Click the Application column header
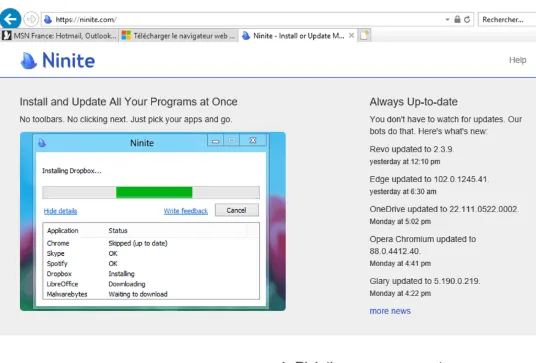Screen dimensions: 536x363 pyautogui.click(x=63, y=231)
